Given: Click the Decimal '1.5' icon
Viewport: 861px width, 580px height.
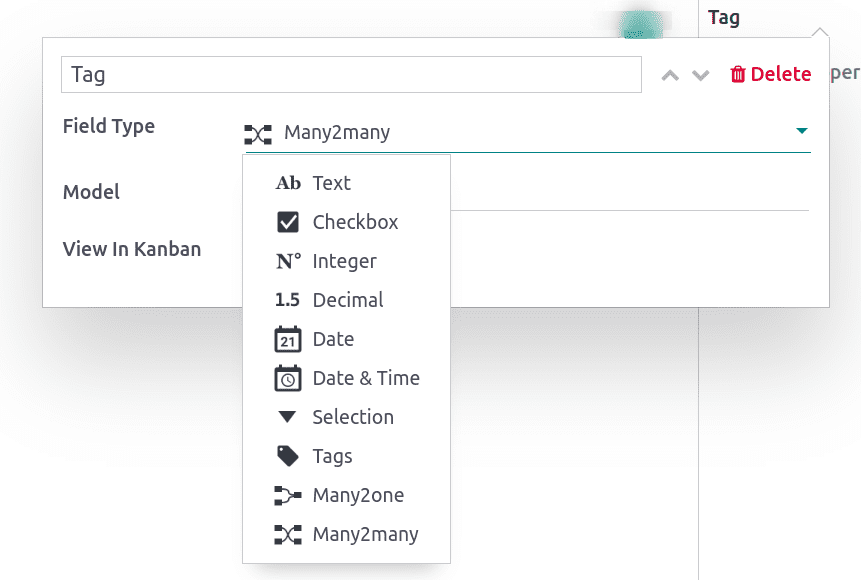Looking at the screenshot, I should tap(287, 300).
